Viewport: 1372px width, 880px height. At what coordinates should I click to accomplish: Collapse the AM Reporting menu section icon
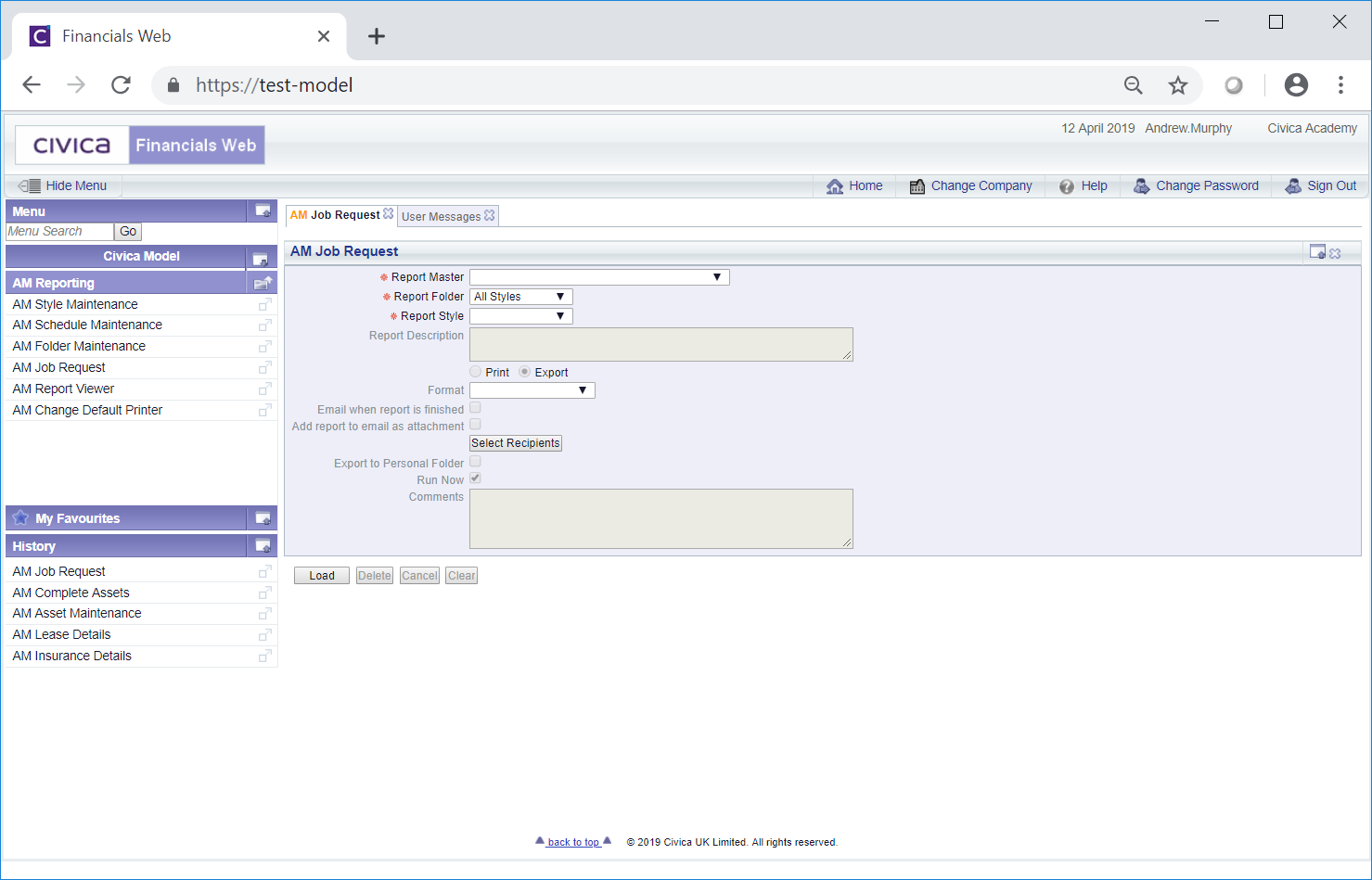[263, 284]
